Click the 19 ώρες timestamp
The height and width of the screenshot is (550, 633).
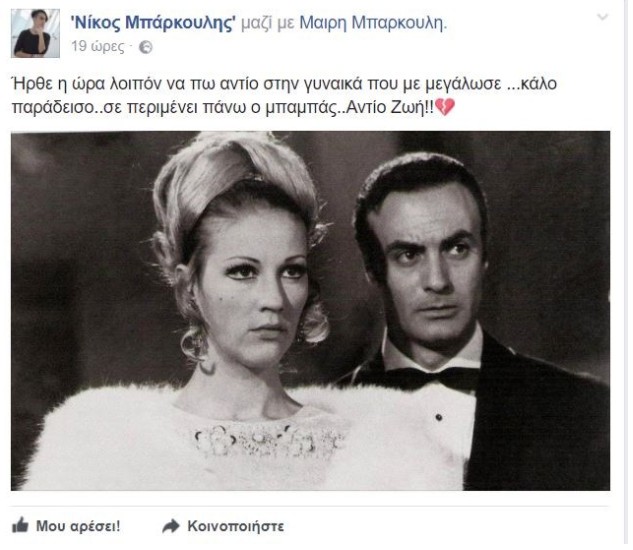point(98,47)
